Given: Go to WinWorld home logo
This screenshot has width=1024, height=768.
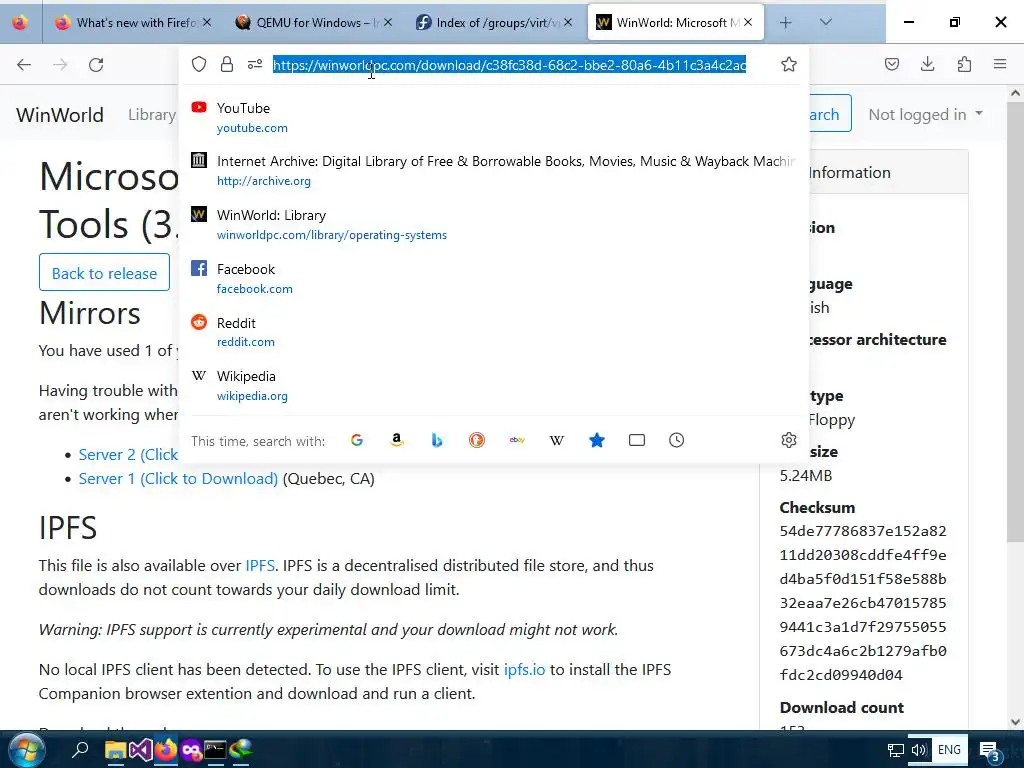Looking at the screenshot, I should coord(60,114).
